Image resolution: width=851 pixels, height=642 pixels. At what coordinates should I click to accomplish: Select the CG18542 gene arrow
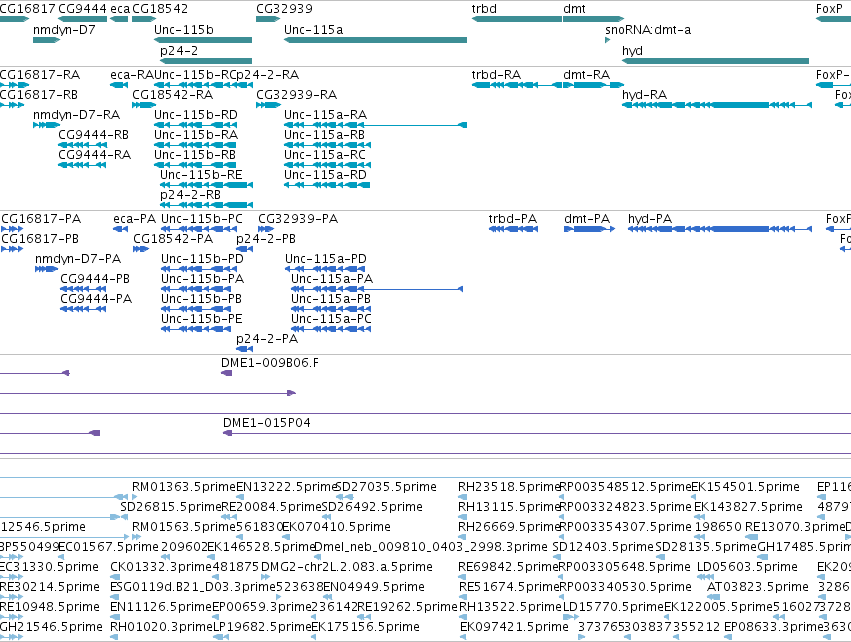144,19
